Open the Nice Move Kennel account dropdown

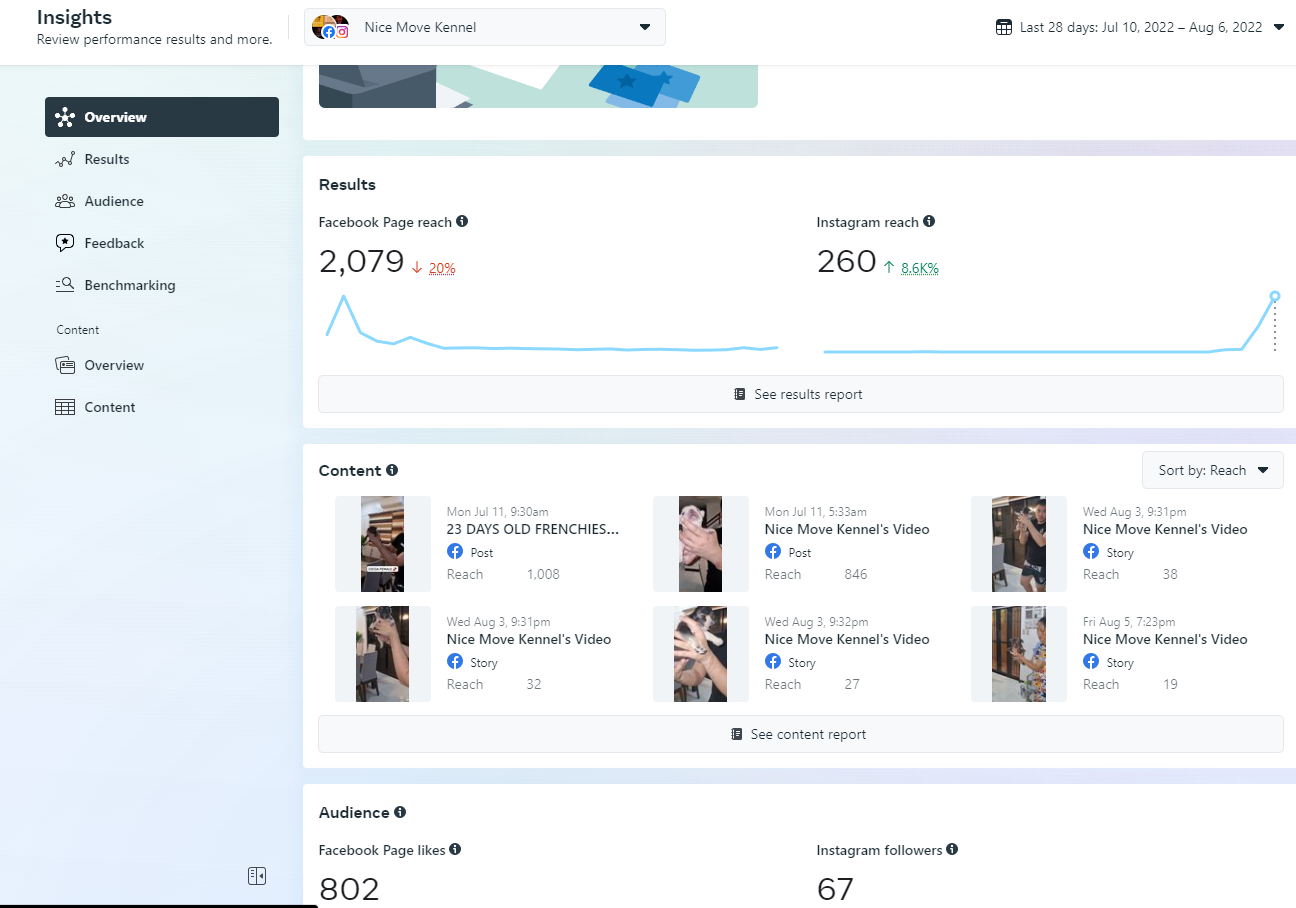point(485,27)
